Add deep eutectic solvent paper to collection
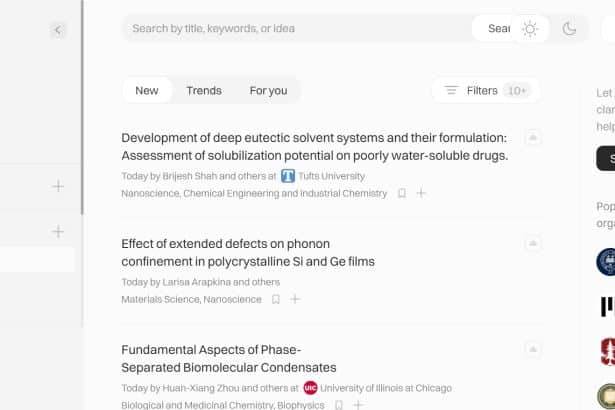 pos(421,193)
